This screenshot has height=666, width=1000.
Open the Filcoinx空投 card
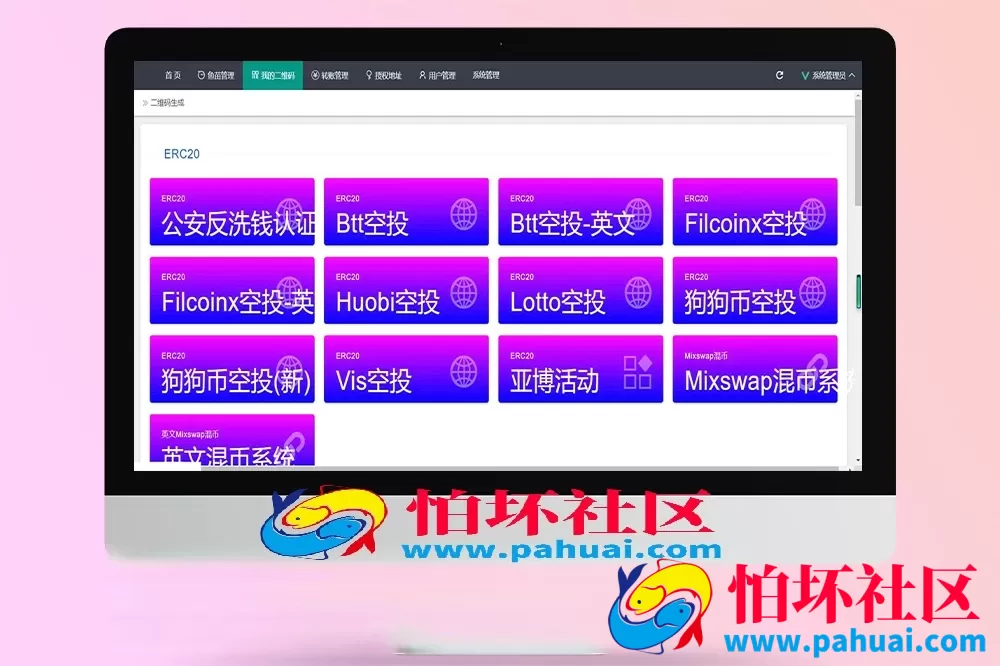pos(755,212)
